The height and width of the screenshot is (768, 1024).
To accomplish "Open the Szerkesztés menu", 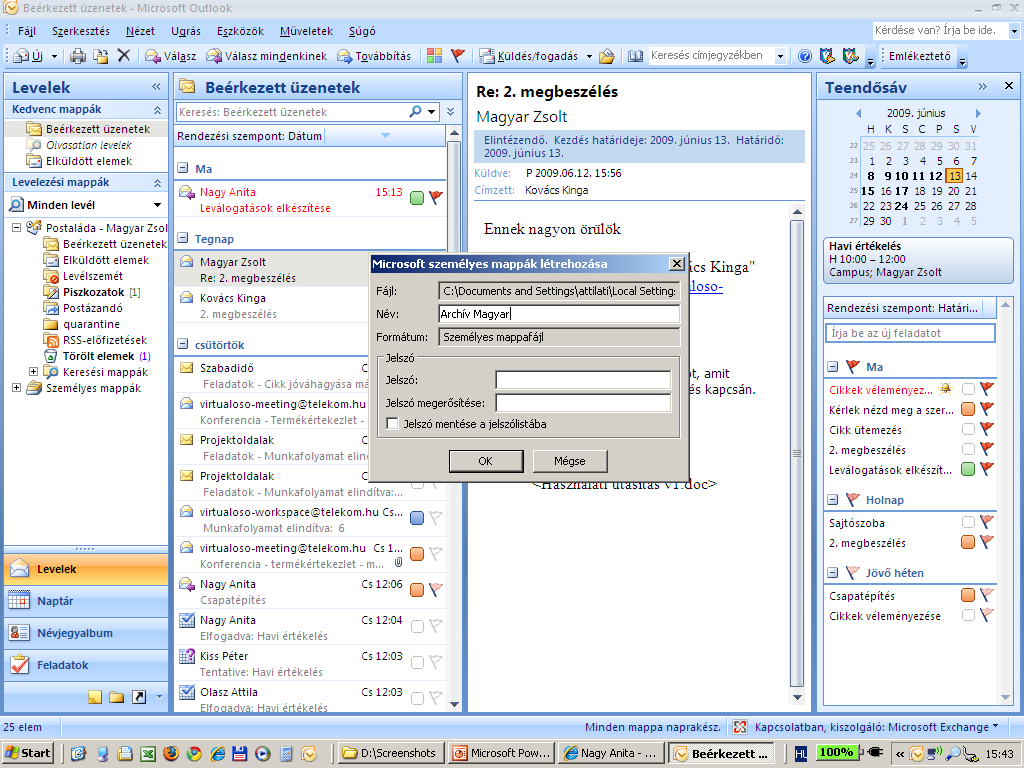I will [81, 31].
